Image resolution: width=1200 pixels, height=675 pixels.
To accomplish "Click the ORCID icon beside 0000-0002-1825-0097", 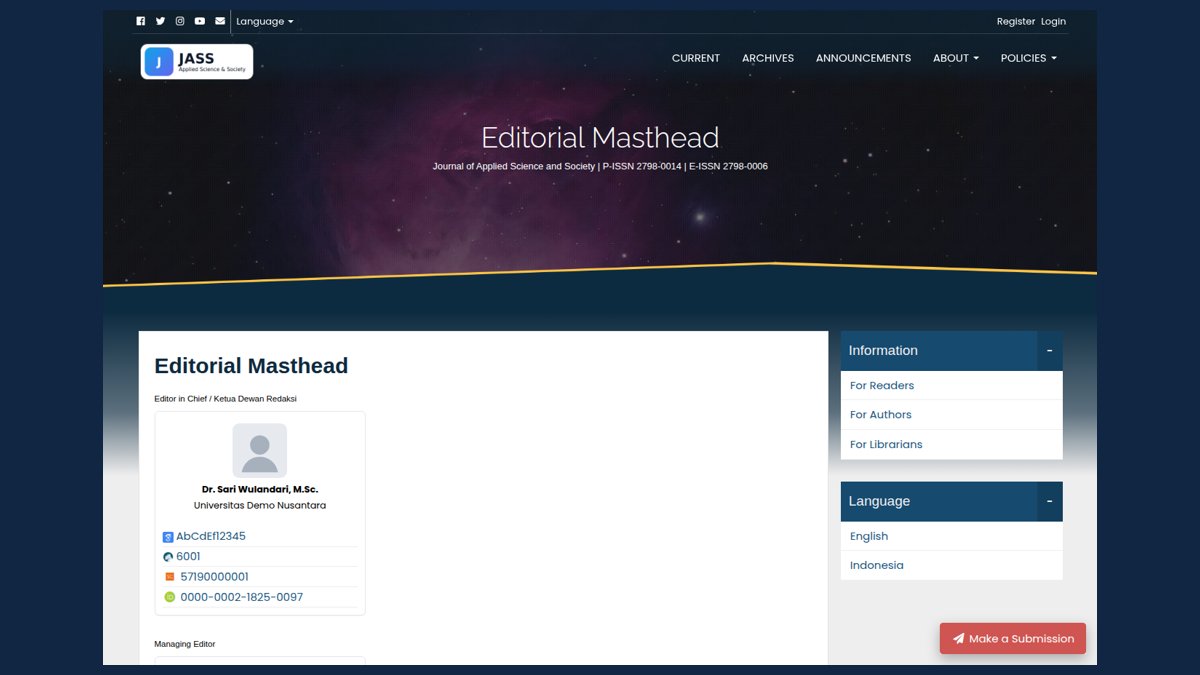I will pos(170,597).
